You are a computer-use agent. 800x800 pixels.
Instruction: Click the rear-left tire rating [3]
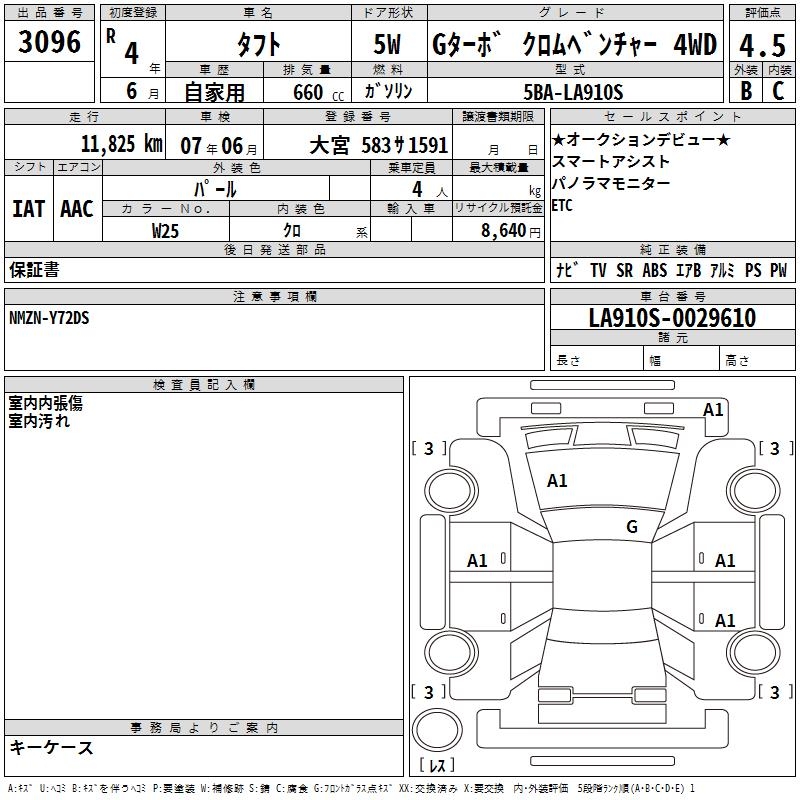[429, 692]
